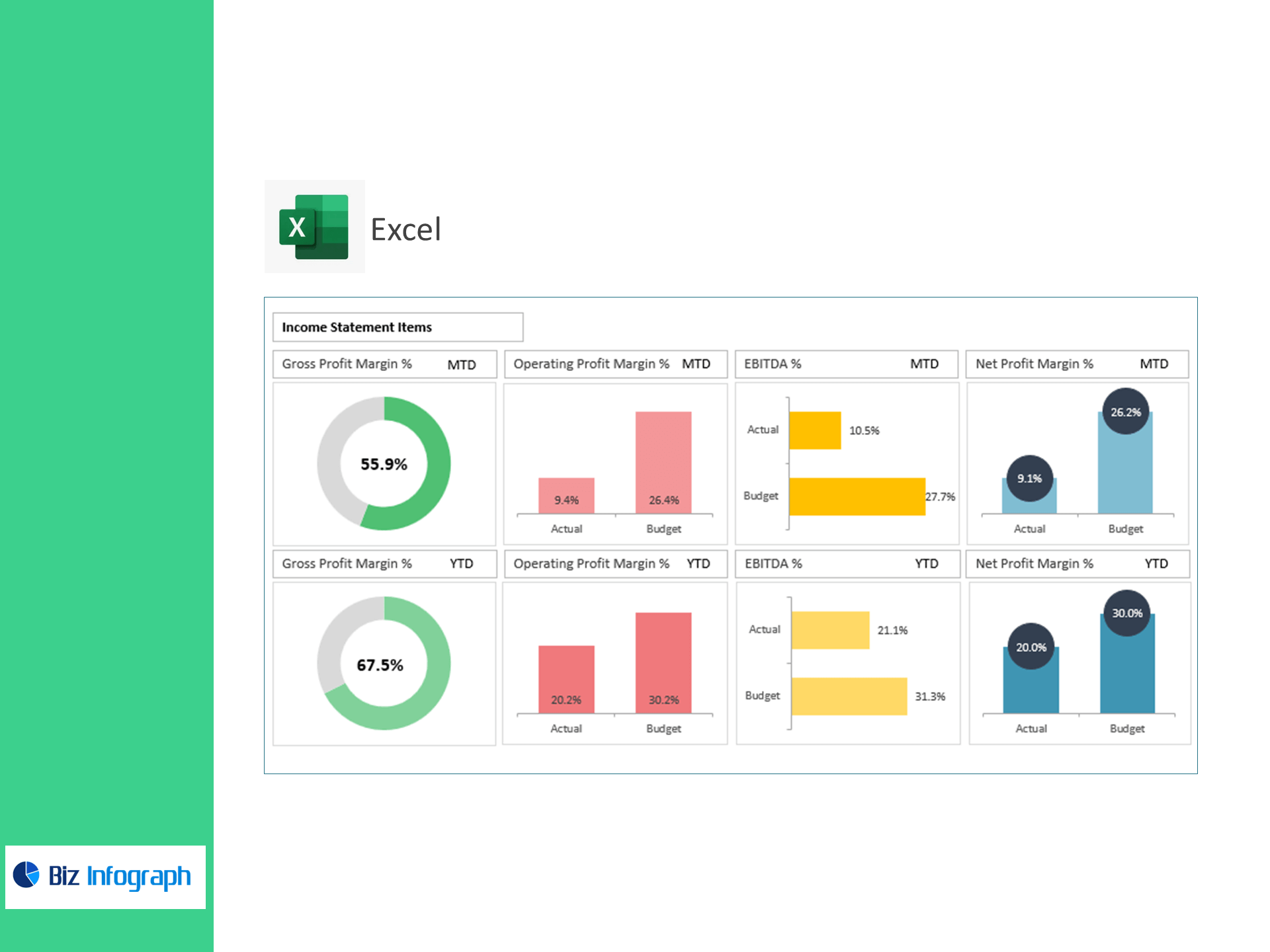The width and height of the screenshot is (1270, 952).
Task: Click the Excel text label beside icon
Action: tap(405, 229)
